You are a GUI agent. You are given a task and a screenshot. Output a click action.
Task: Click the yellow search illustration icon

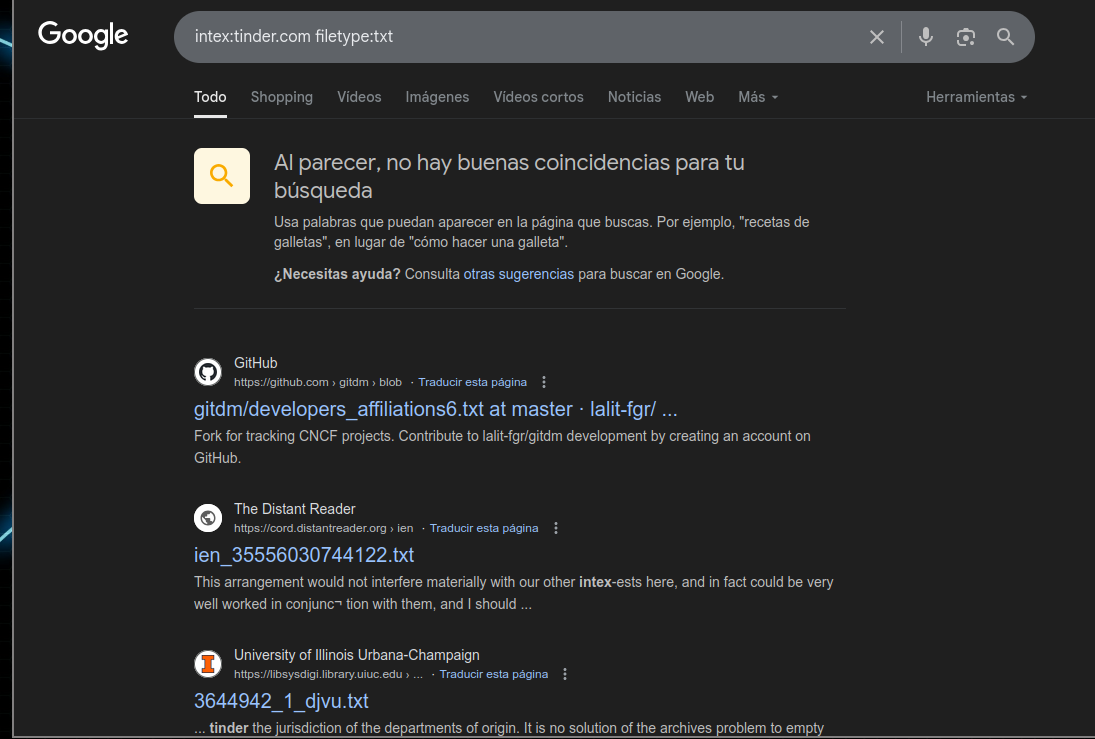(222, 176)
